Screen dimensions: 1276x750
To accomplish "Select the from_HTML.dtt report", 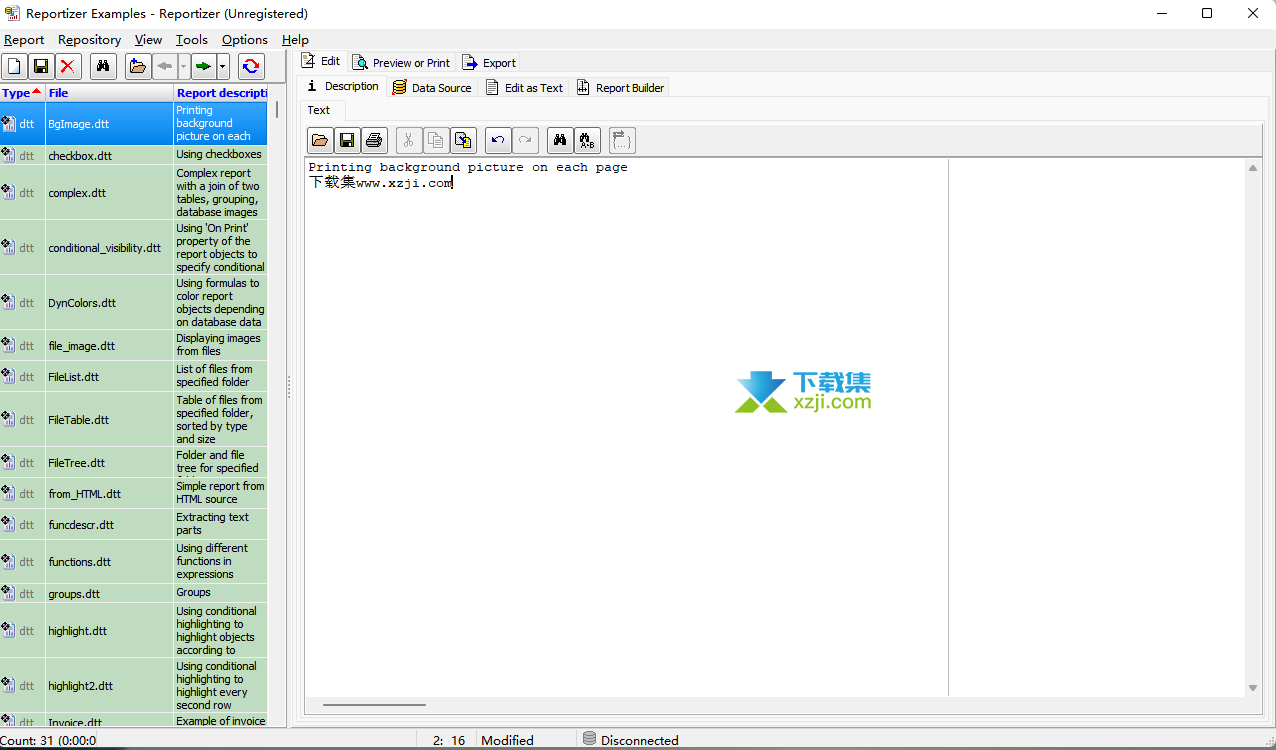I will coord(134,494).
